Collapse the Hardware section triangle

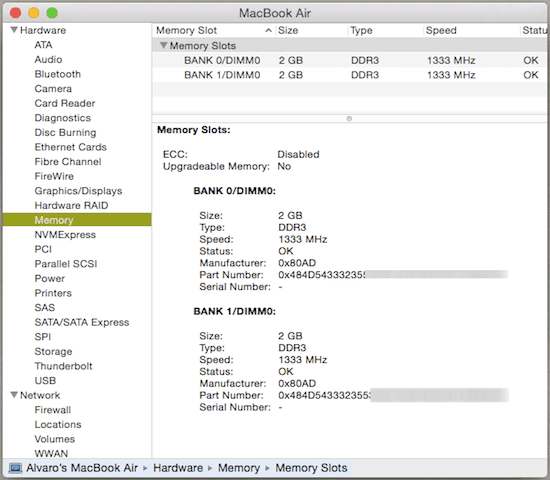[x=14, y=30]
